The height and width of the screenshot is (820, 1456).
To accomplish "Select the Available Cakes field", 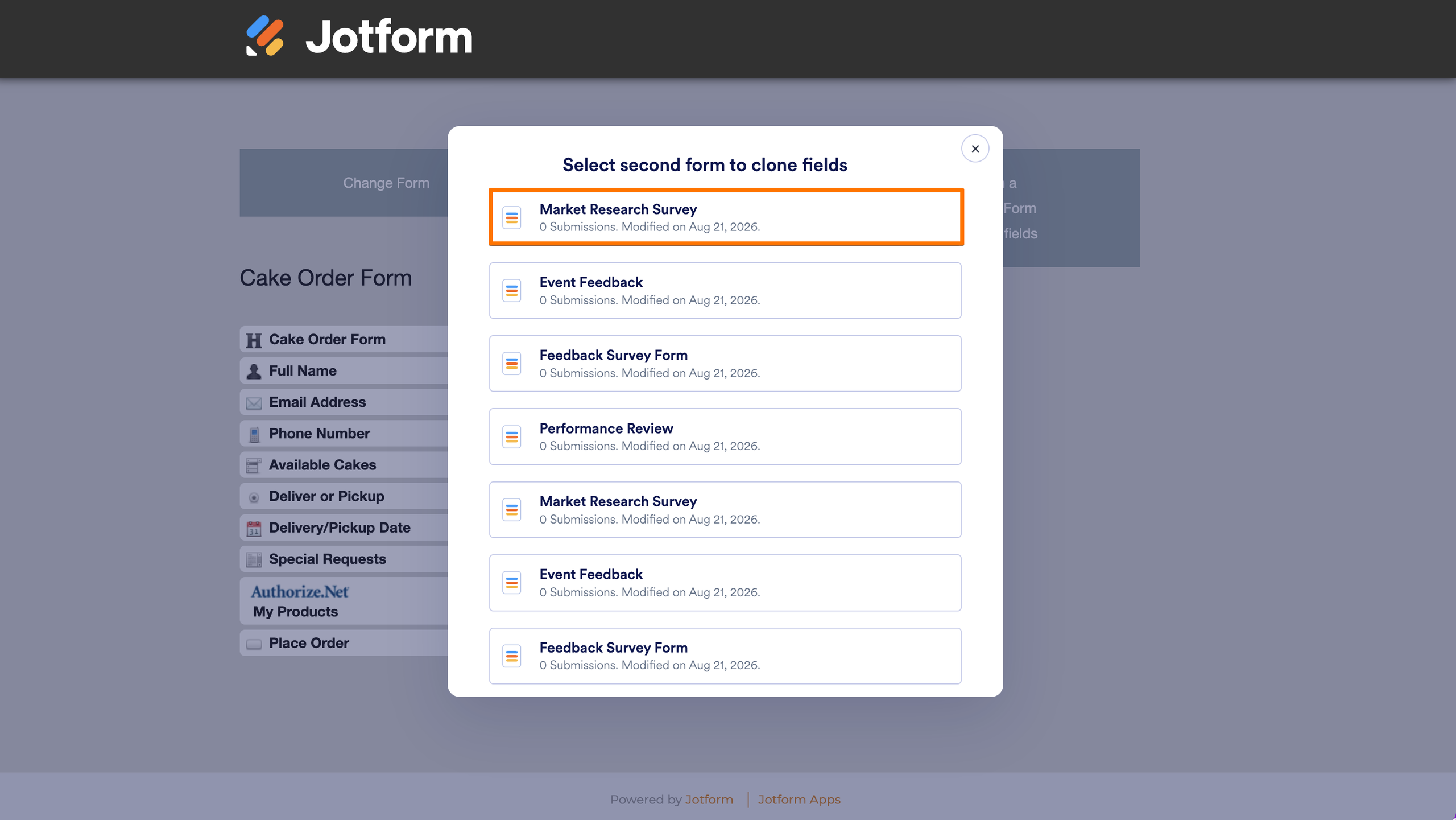I will (x=344, y=464).
